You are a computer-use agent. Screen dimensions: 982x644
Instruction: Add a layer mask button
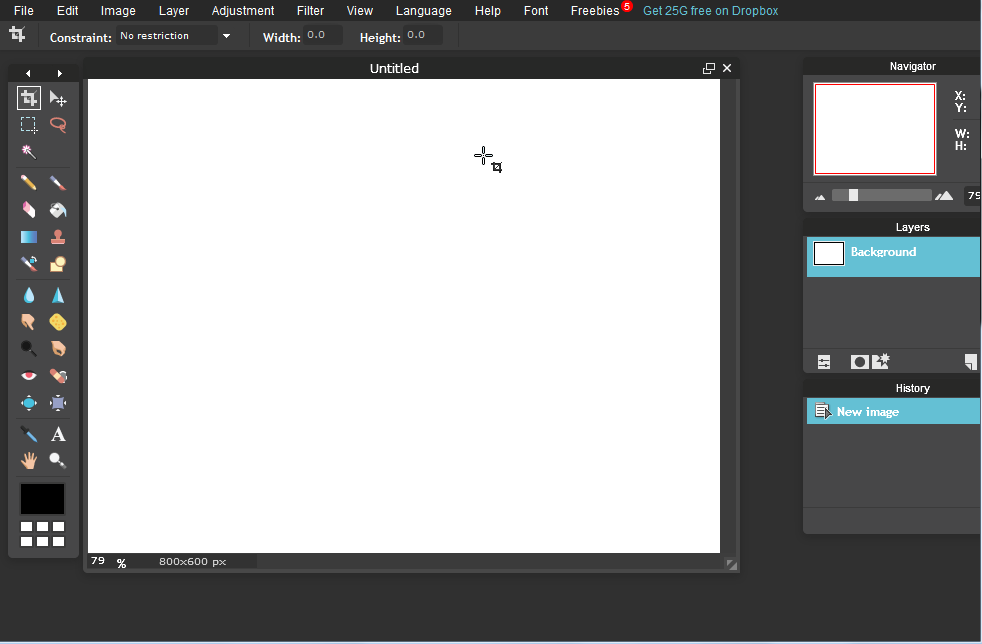pos(859,362)
